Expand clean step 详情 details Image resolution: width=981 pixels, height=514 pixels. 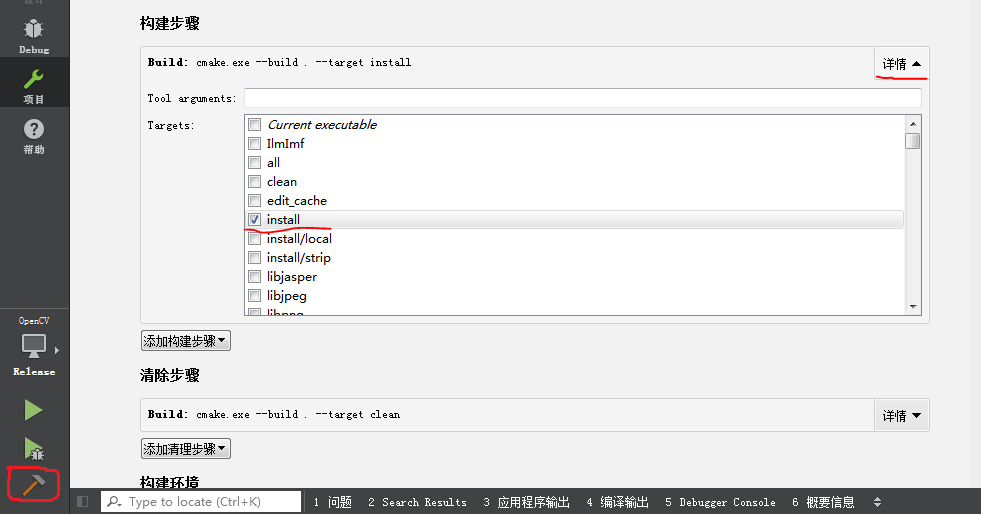point(902,416)
